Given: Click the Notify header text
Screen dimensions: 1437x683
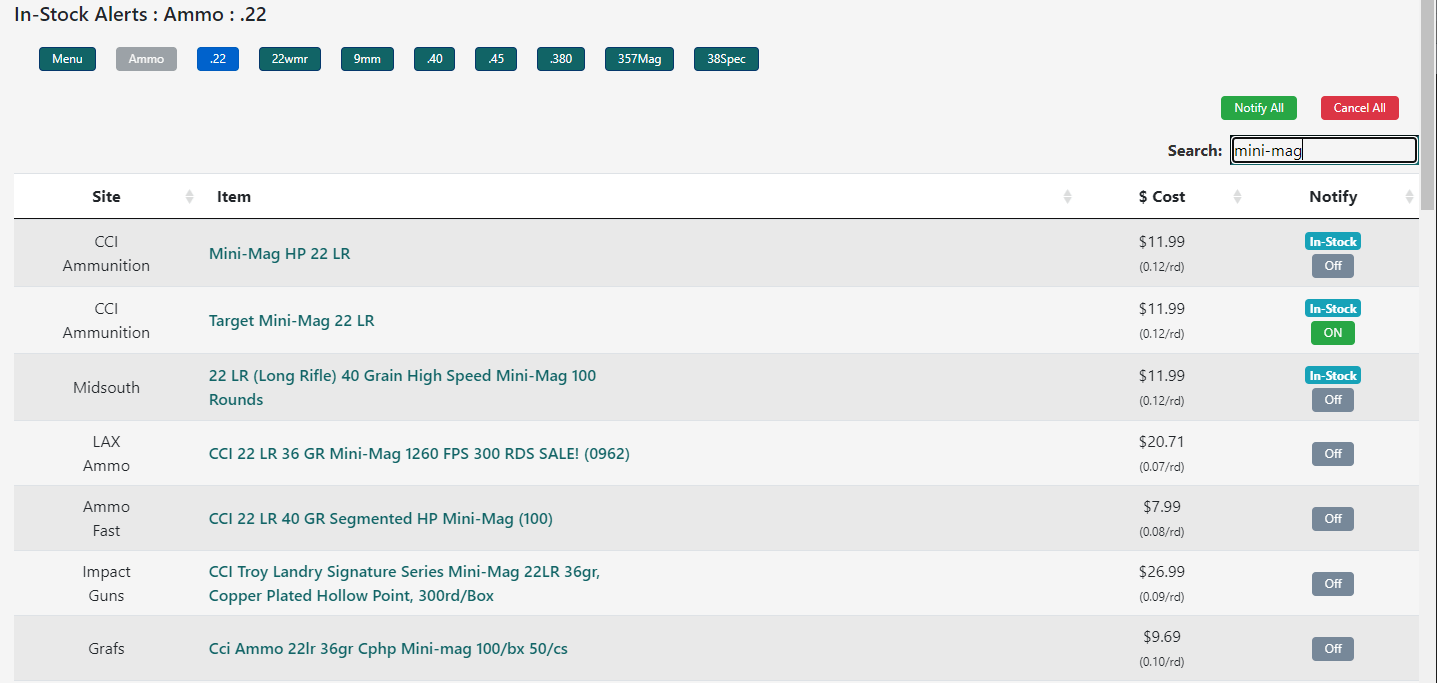Looking at the screenshot, I should click(1333, 197).
